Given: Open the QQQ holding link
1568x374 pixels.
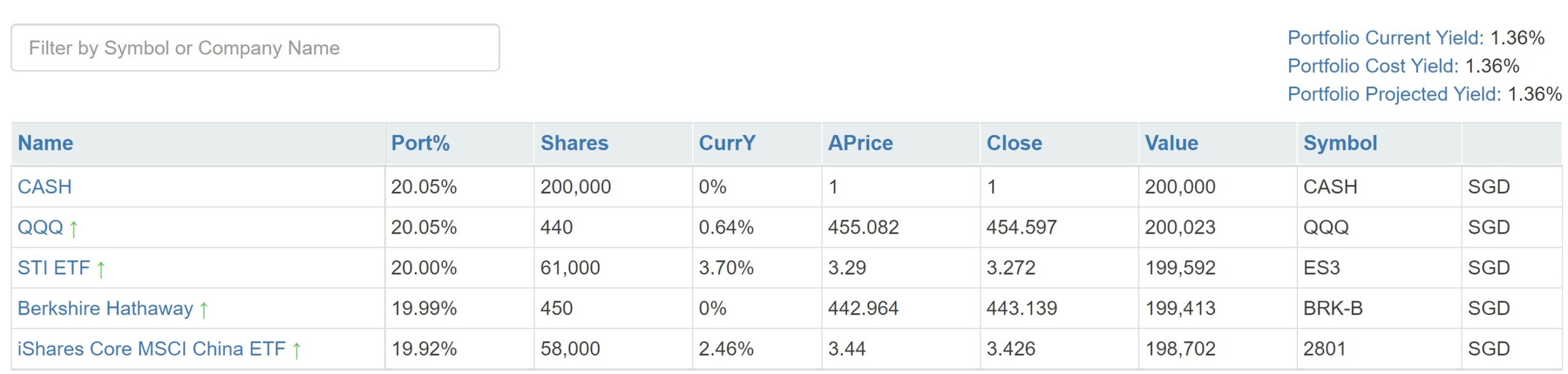Looking at the screenshot, I should 40,227.
